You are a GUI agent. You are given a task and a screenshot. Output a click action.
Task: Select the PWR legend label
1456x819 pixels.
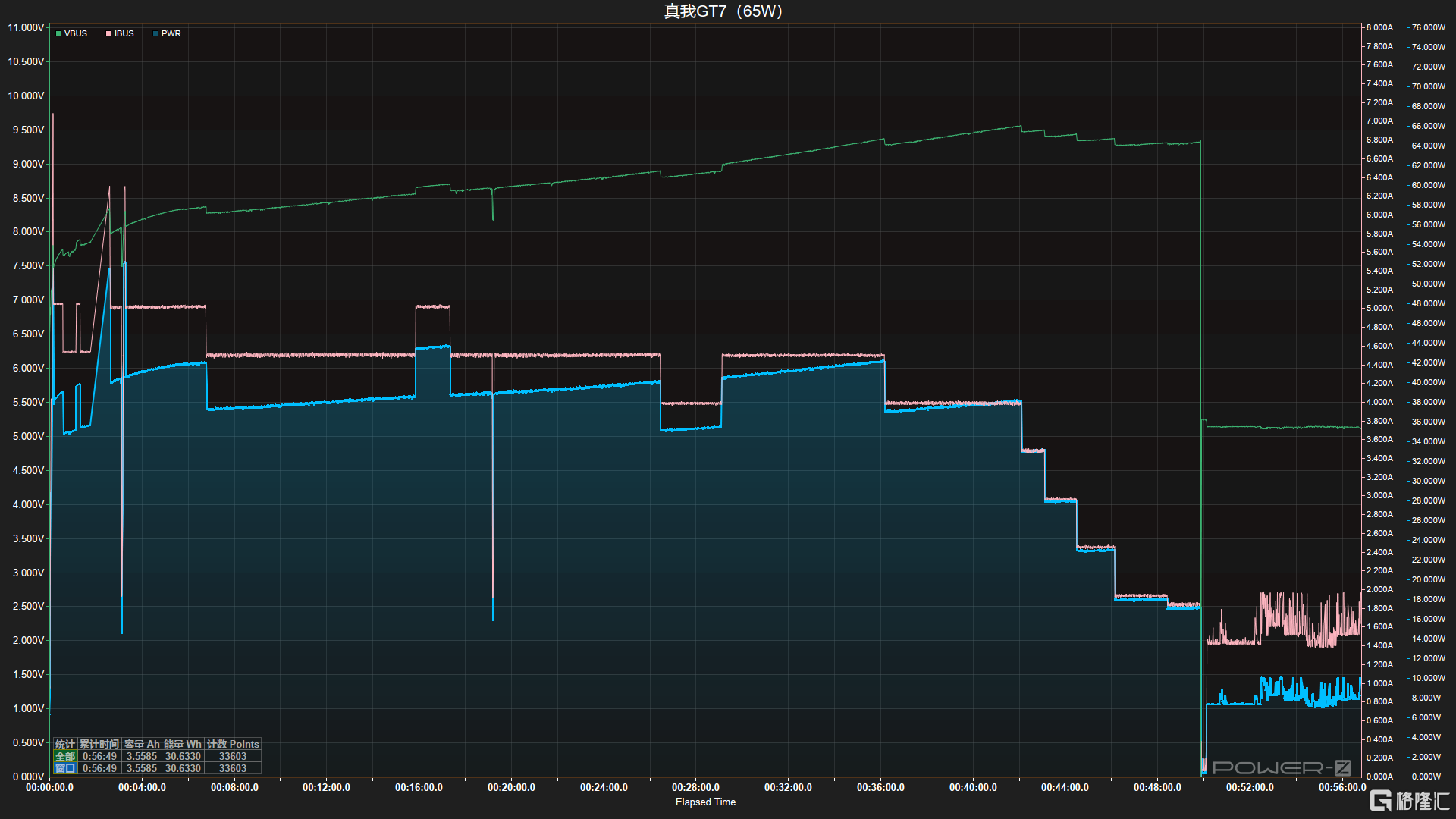tap(171, 34)
